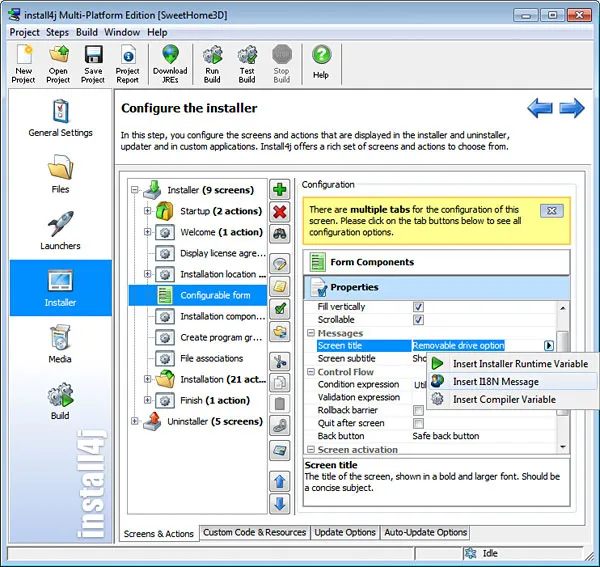600x567 pixels.
Task: Expand the Finish (1 action) node
Action: pyautogui.click(x=147, y=400)
